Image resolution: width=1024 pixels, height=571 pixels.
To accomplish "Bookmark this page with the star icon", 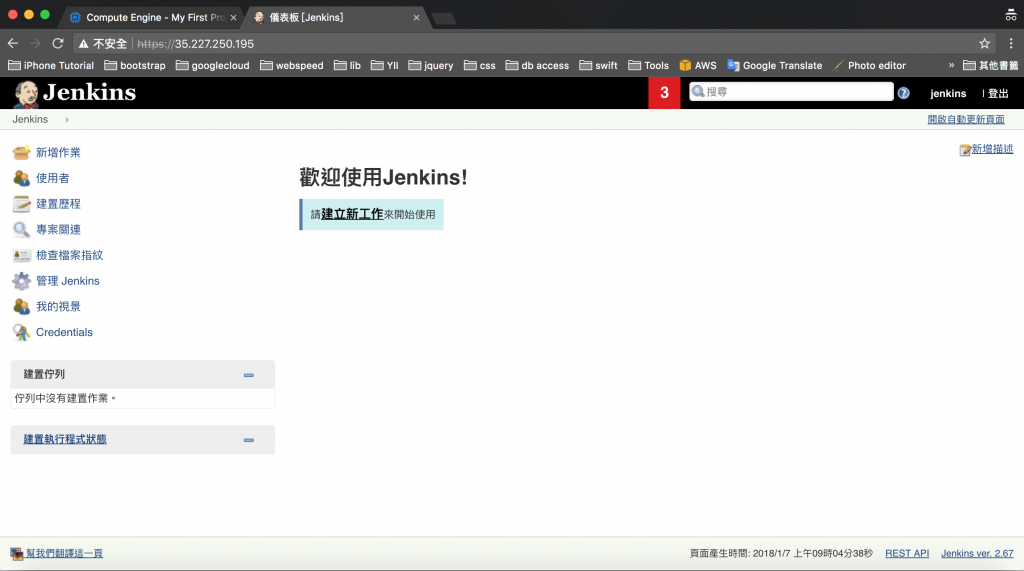I will 984,44.
